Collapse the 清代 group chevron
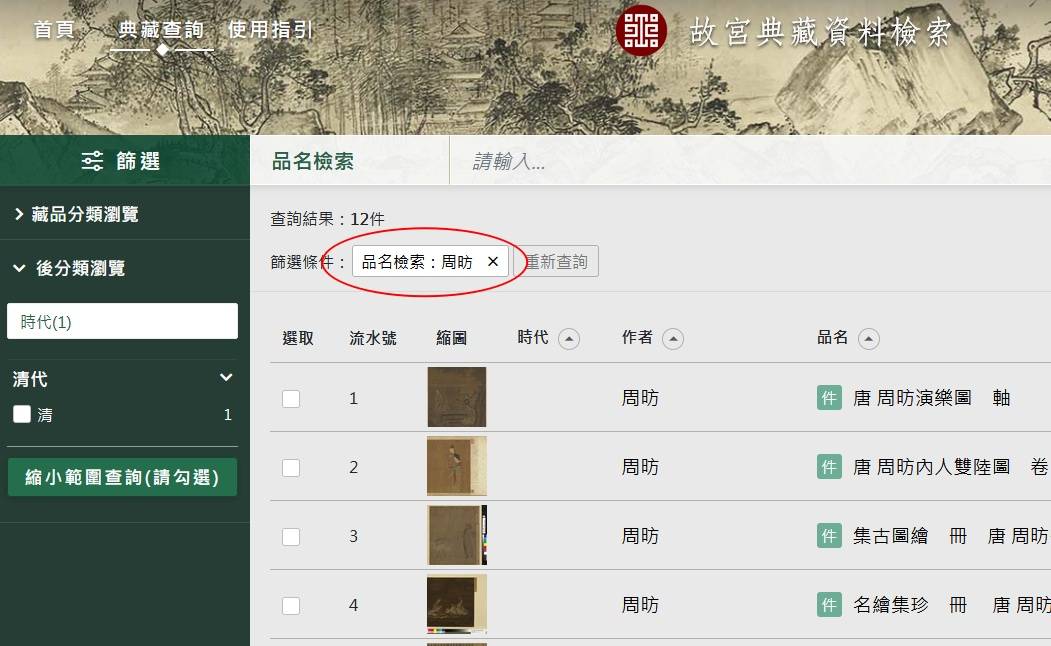 pyautogui.click(x=226, y=378)
